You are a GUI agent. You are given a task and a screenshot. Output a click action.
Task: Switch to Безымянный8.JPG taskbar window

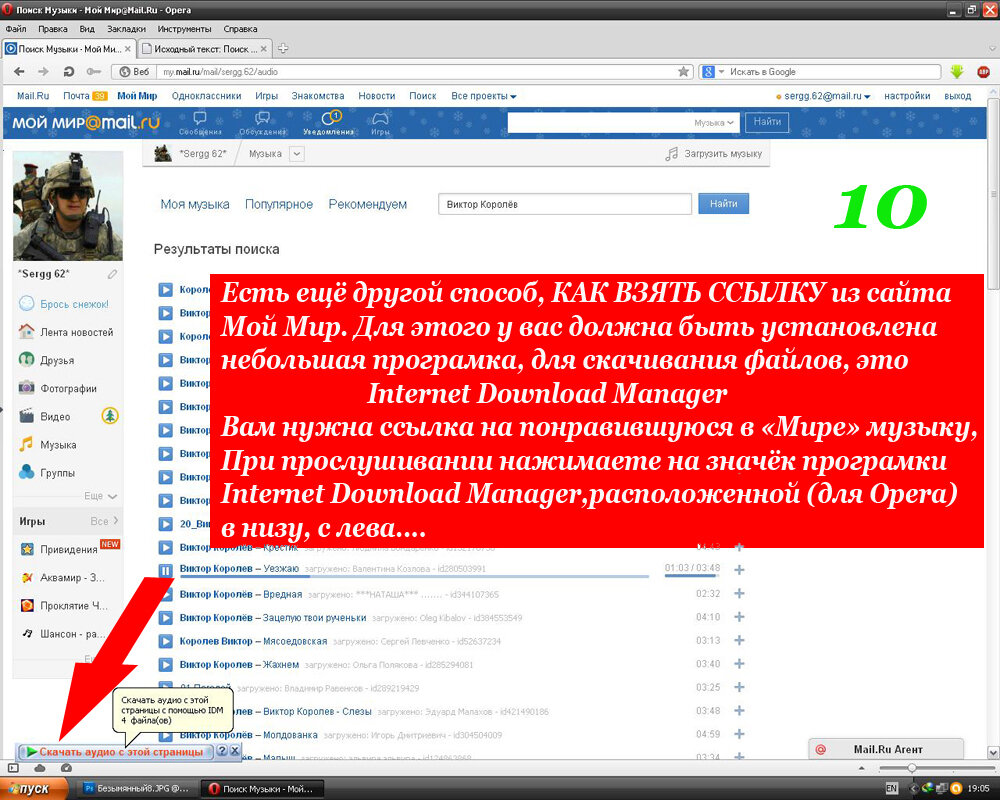tap(136, 789)
